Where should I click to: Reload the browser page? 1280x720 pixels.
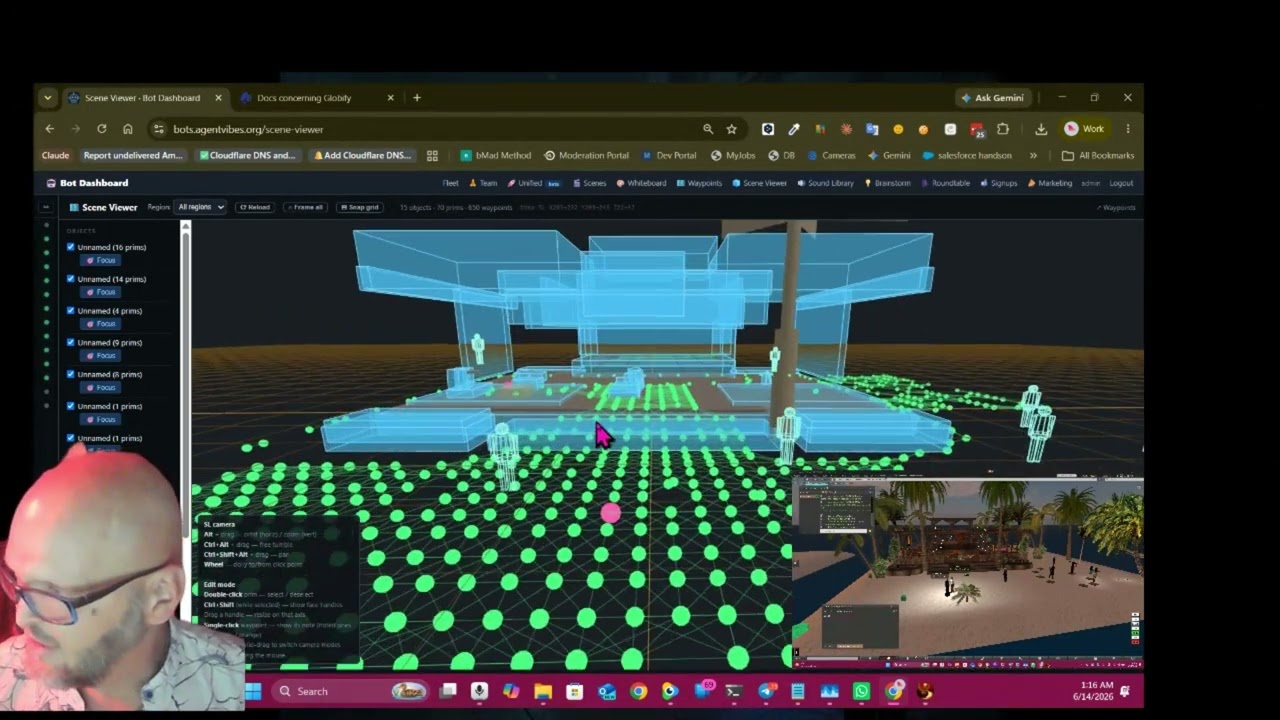point(101,129)
